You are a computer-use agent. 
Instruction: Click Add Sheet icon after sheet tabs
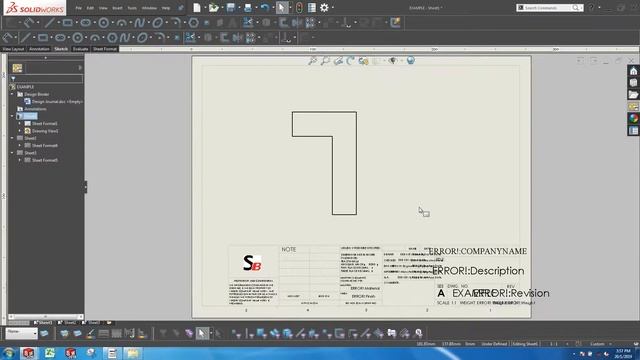point(109,323)
